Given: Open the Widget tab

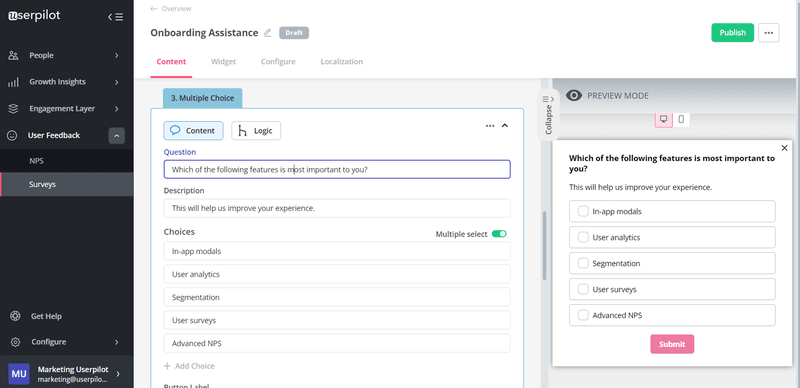Looking at the screenshot, I should point(223,62).
